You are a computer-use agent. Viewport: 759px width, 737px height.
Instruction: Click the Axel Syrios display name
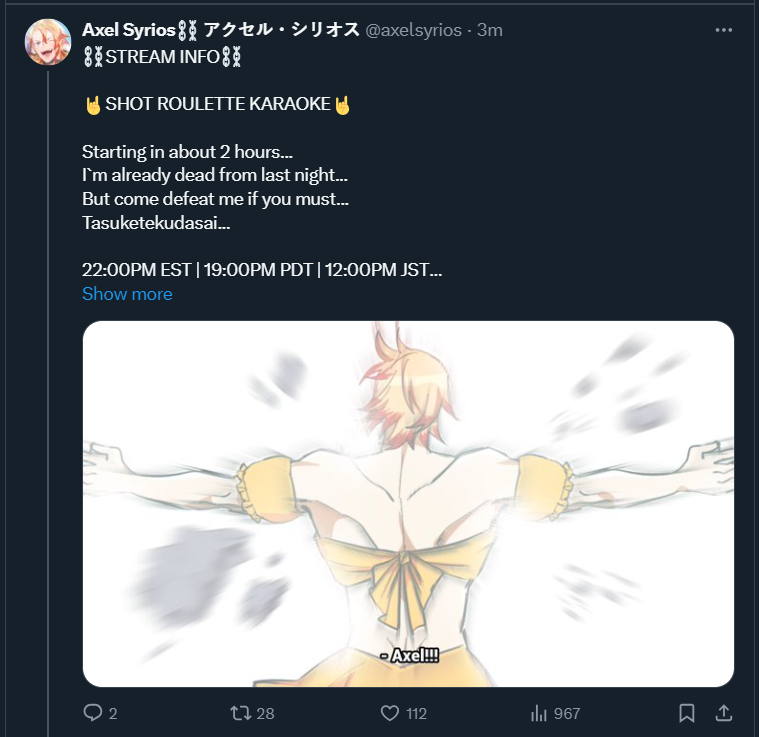coord(129,30)
